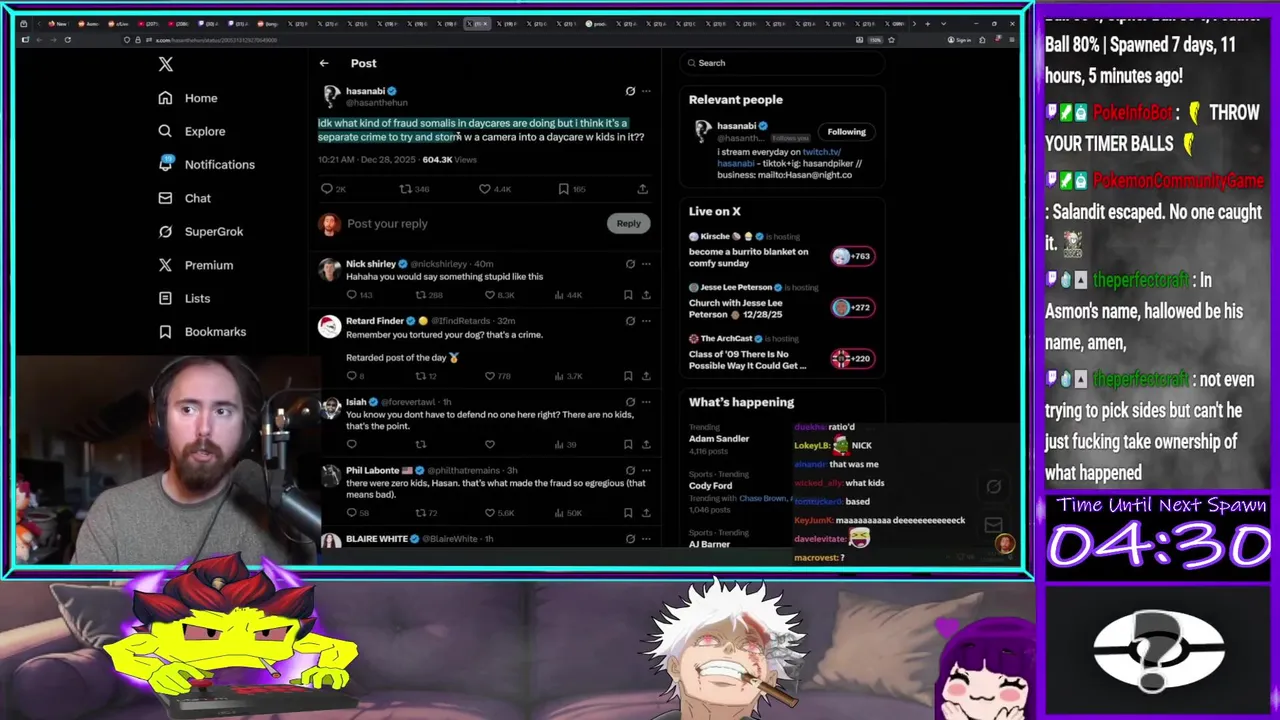Screen dimensions: 1280x720
Task: Open hasanabi's avatar on the main post
Action: tap(331, 96)
